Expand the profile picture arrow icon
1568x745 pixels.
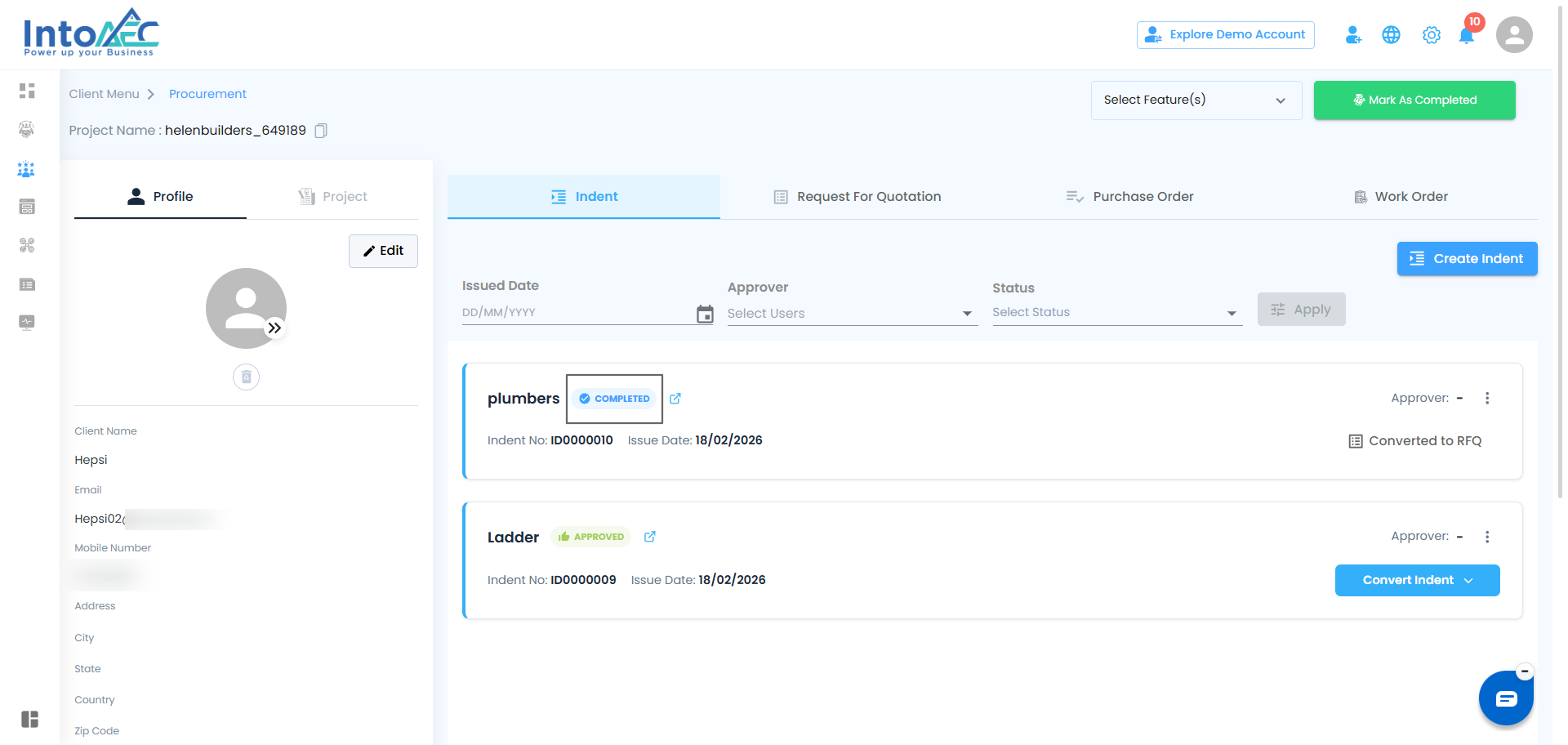pyautogui.click(x=274, y=328)
